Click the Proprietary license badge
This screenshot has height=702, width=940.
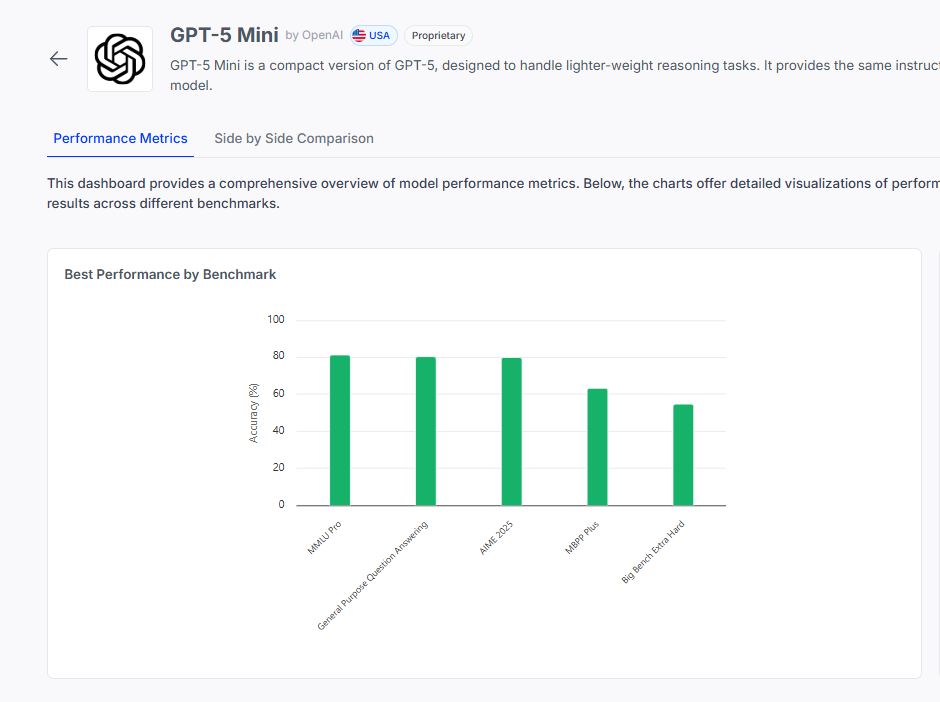(x=438, y=35)
